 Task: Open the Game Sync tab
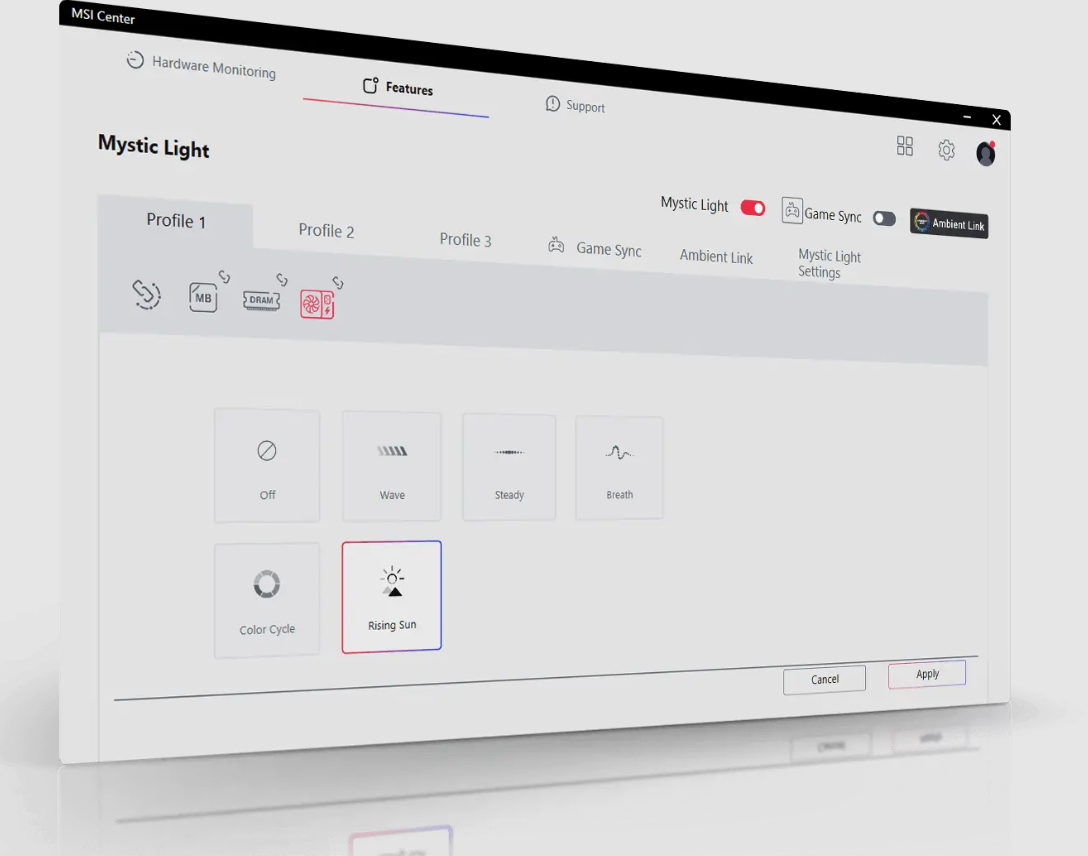(595, 248)
